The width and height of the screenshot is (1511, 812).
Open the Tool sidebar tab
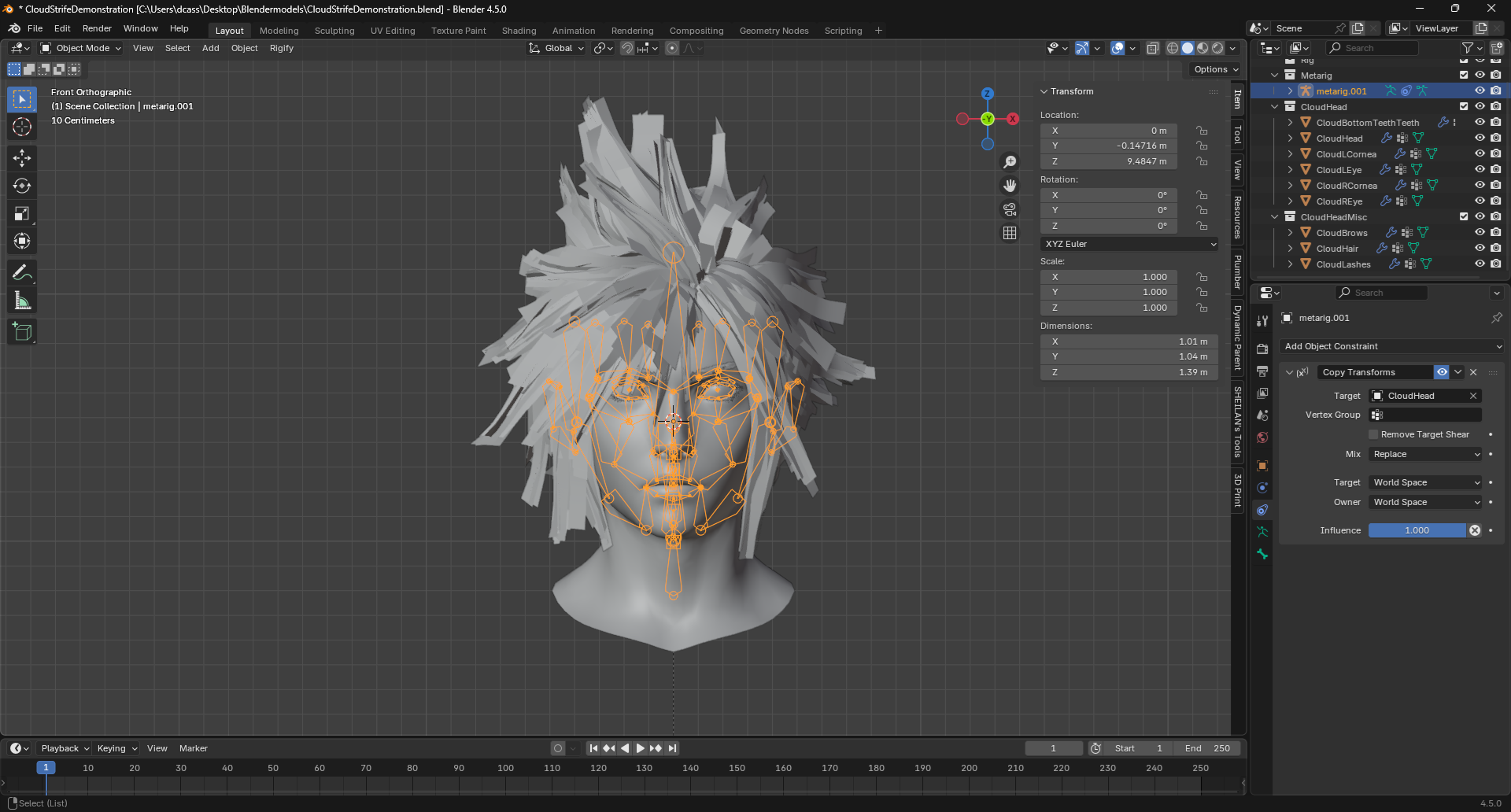point(1238,135)
